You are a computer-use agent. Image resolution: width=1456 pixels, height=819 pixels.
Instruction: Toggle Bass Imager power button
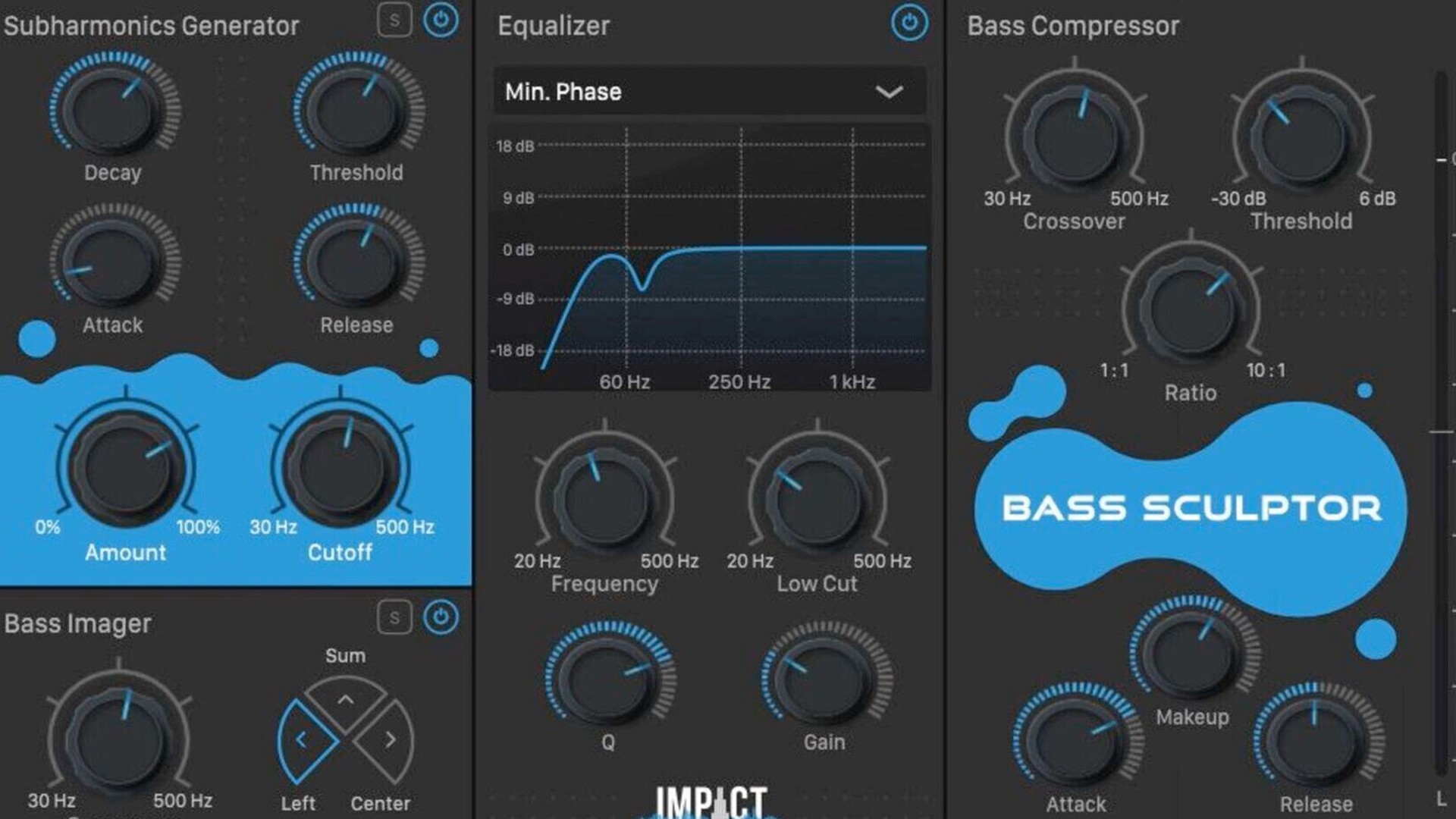point(441,617)
